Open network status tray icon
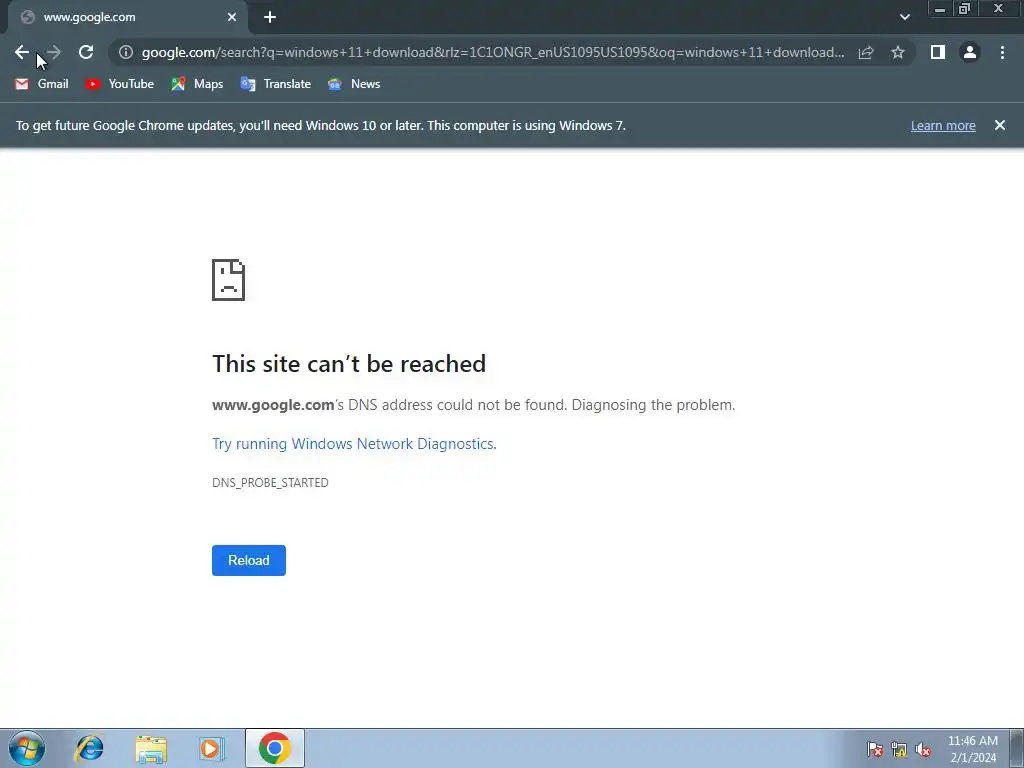The width and height of the screenshot is (1024, 768). tap(899, 750)
